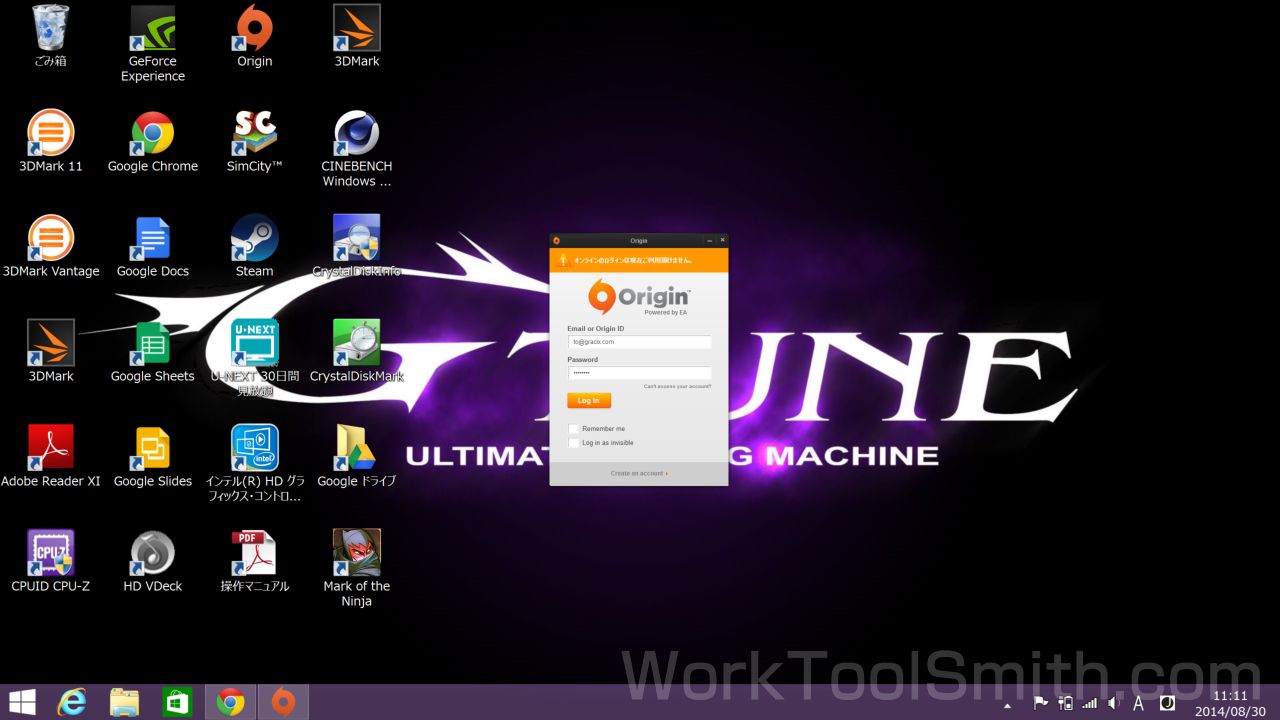Image resolution: width=1280 pixels, height=720 pixels.
Task: Open battery power tray icon
Action: (1066, 703)
